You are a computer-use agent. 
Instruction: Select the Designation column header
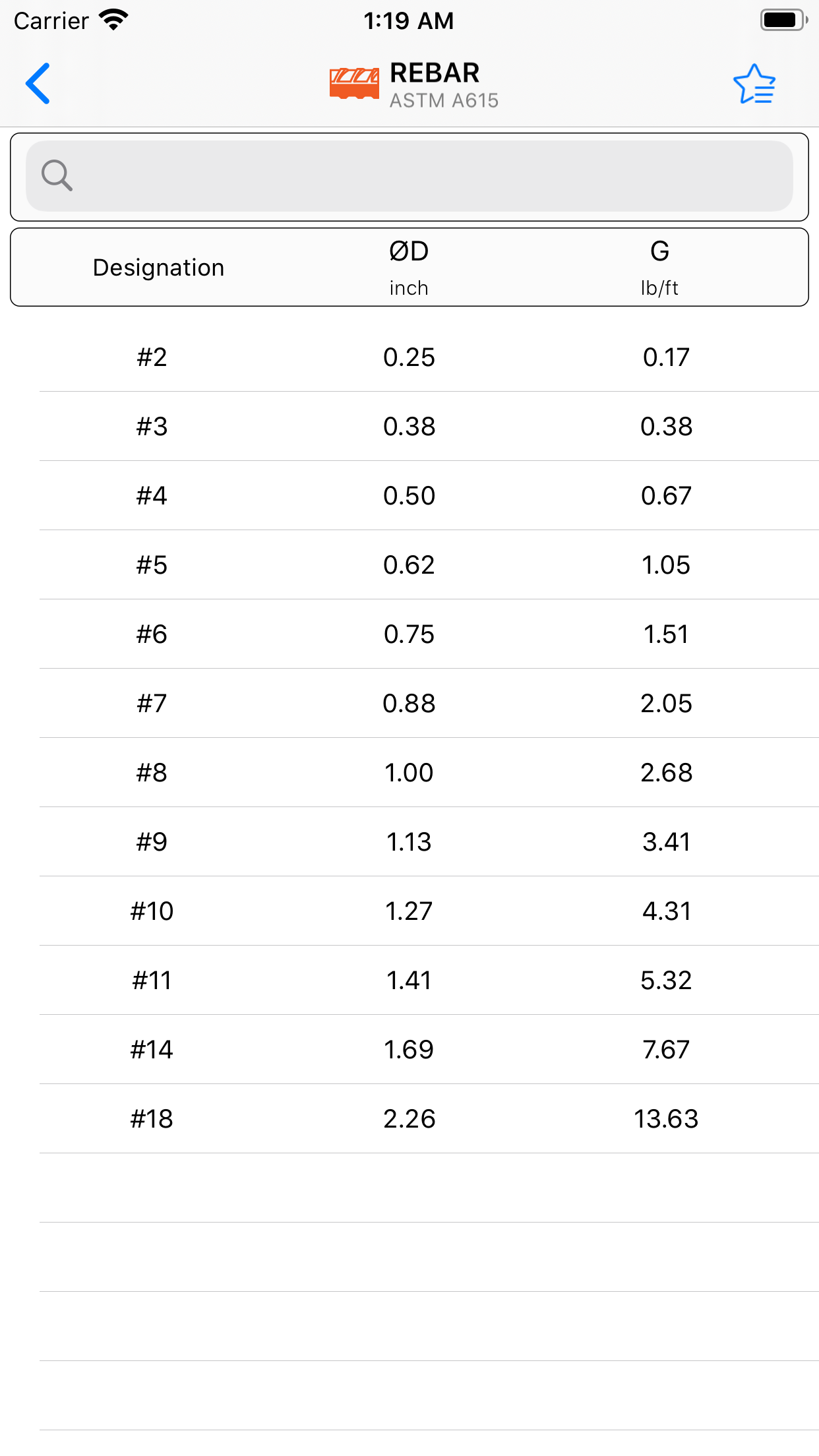point(158,267)
